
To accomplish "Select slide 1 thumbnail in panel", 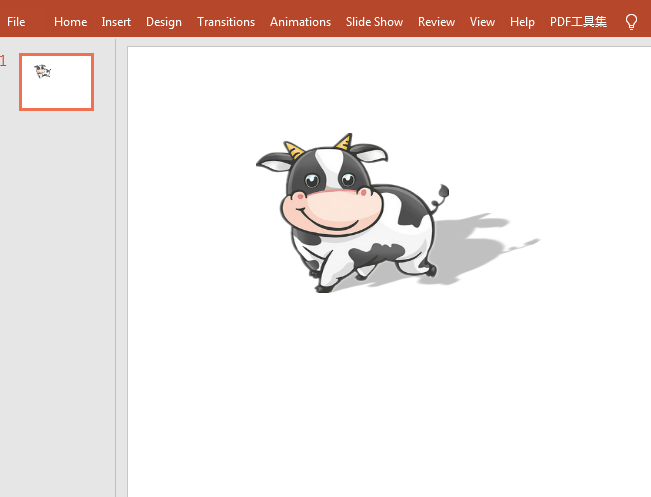I will [x=56, y=82].
